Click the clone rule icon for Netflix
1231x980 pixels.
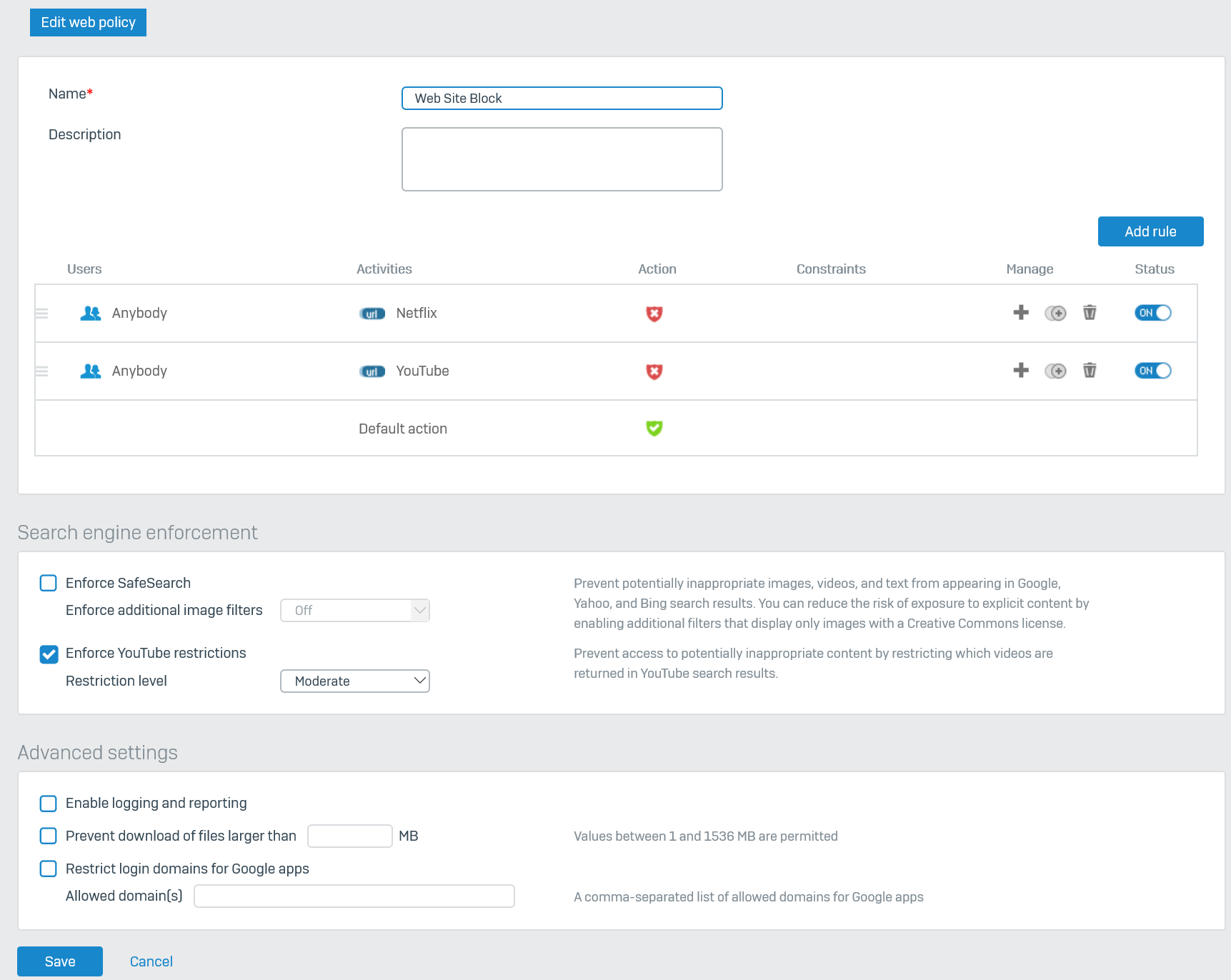(1055, 313)
